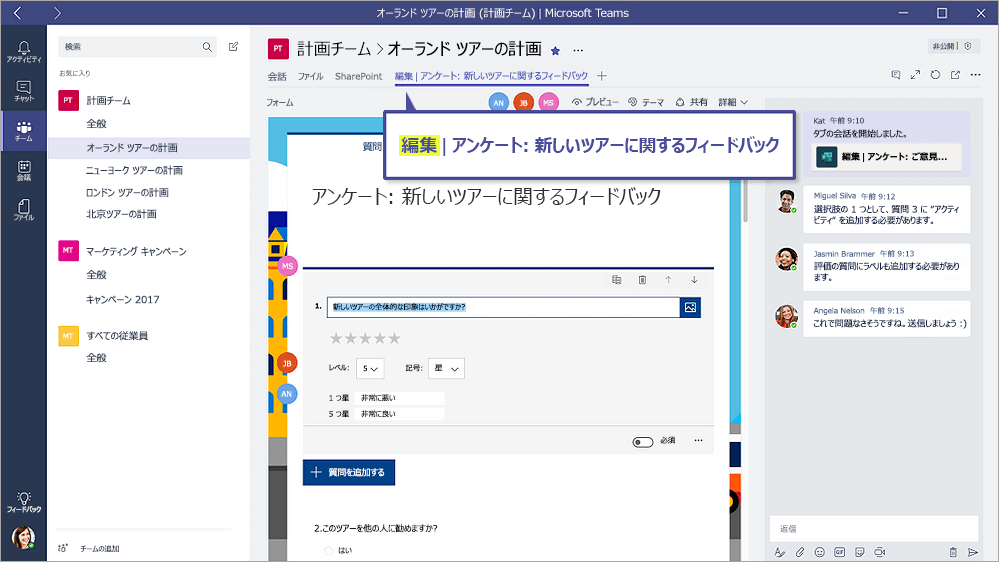Open more options next to channel title
Viewport: 999px width, 562px height.
tap(578, 50)
